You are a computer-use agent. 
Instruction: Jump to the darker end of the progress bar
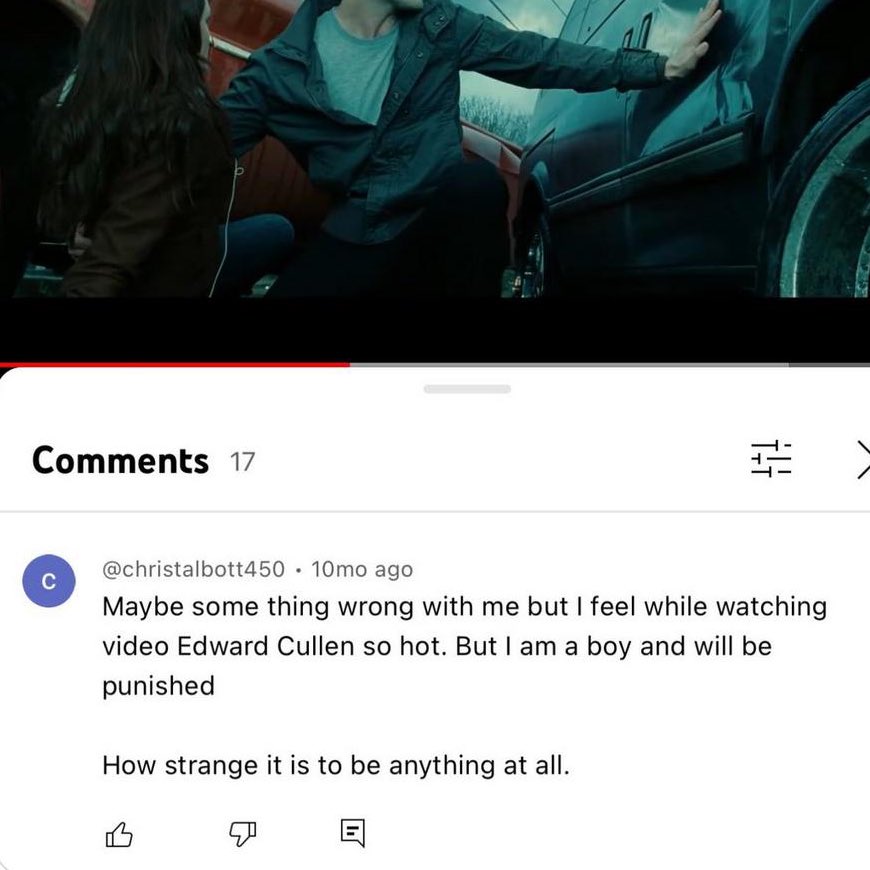(x=829, y=365)
